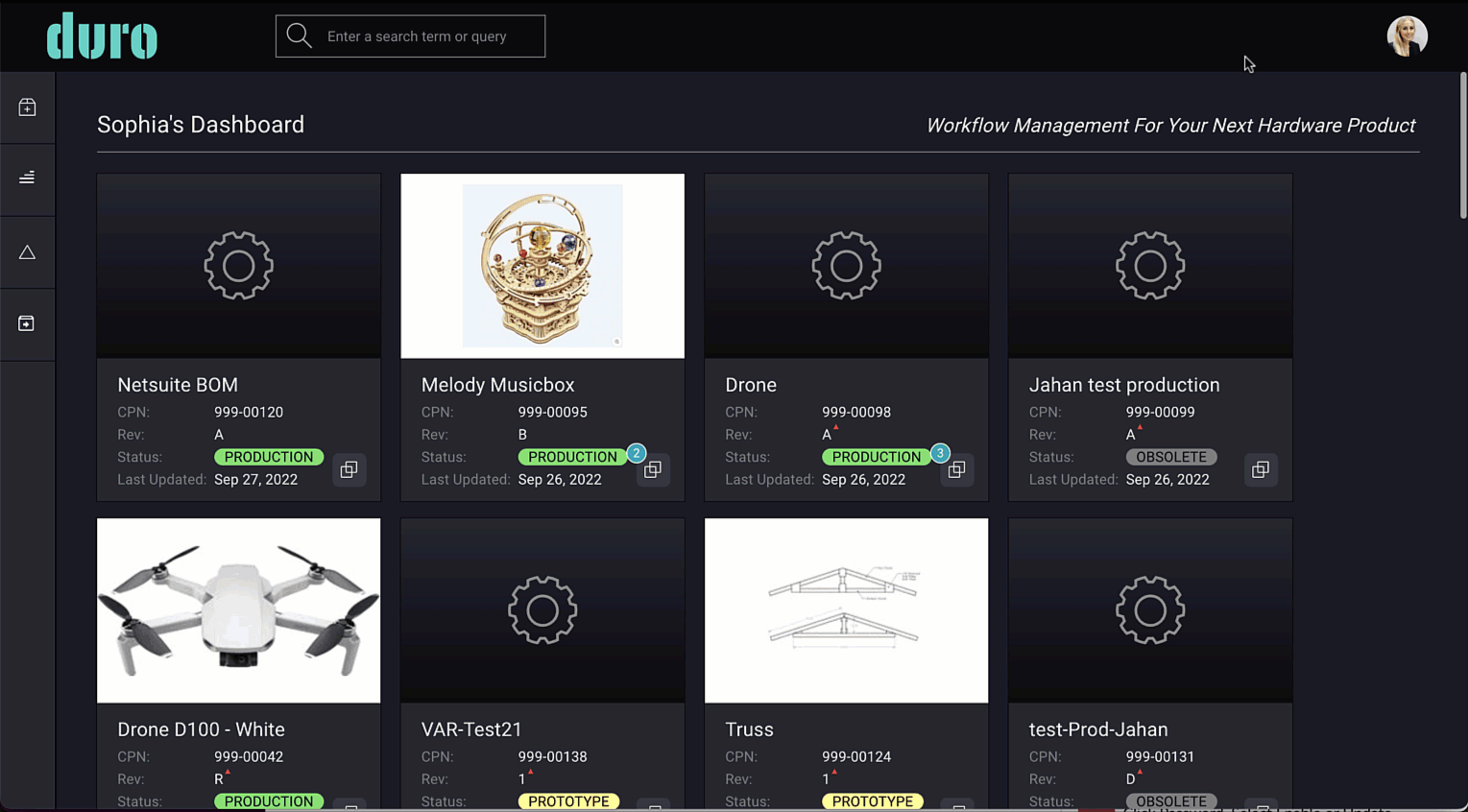Click the blue notification badge on Melody Musicbox

point(636,453)
